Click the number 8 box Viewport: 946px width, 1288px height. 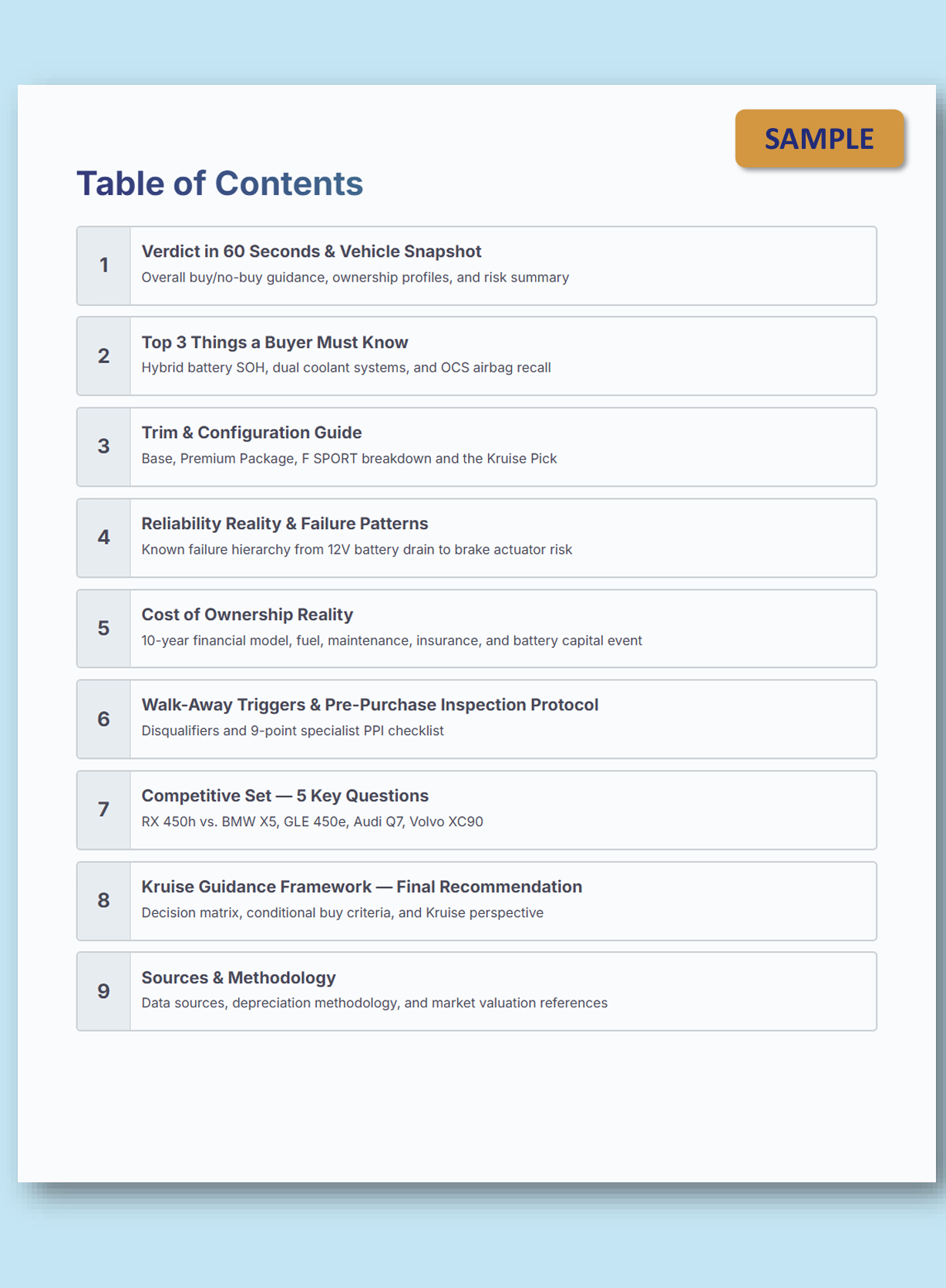coord(104,901)
